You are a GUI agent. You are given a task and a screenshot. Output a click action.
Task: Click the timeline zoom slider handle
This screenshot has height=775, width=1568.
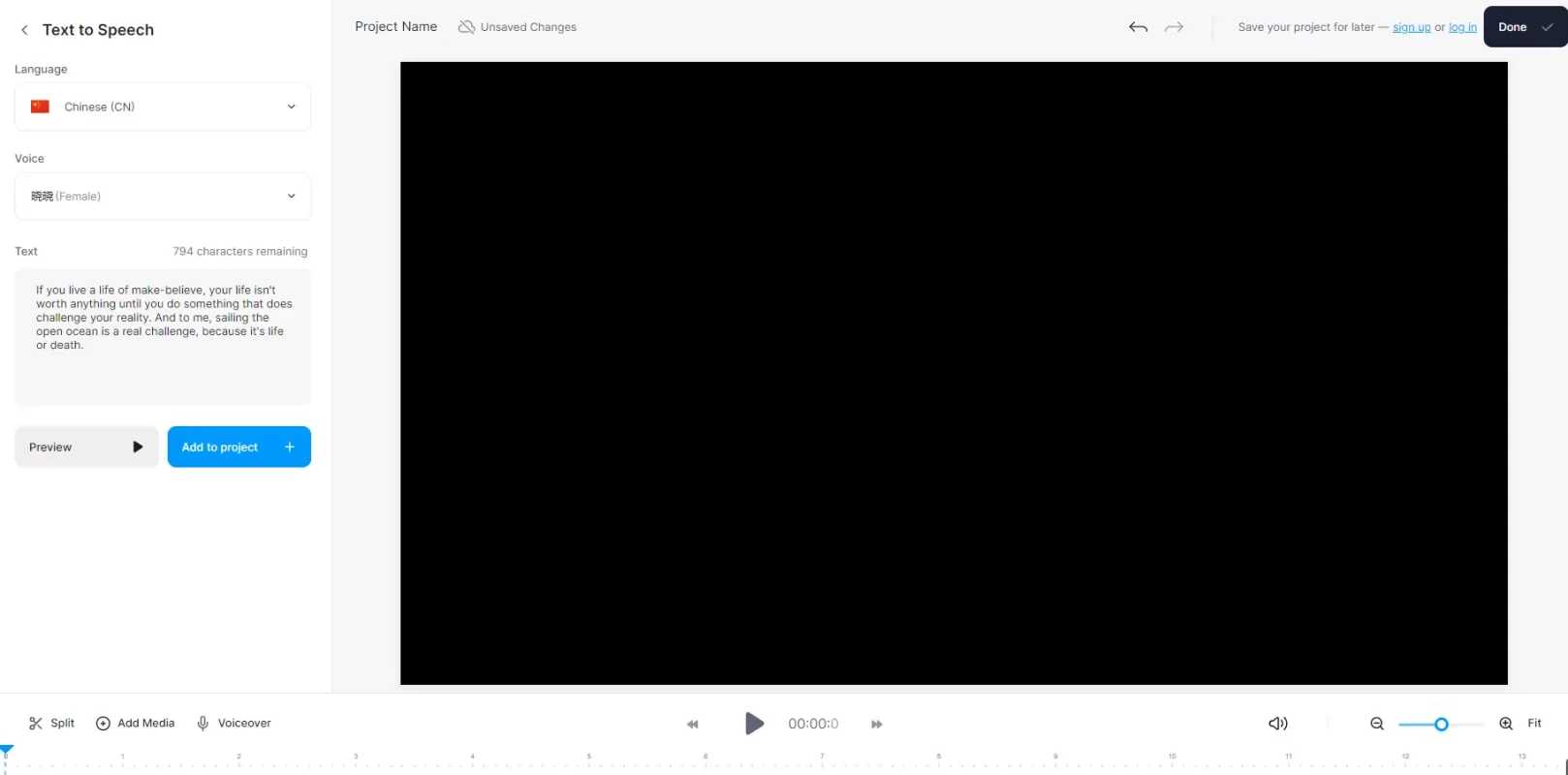[x=1441, y=724]
